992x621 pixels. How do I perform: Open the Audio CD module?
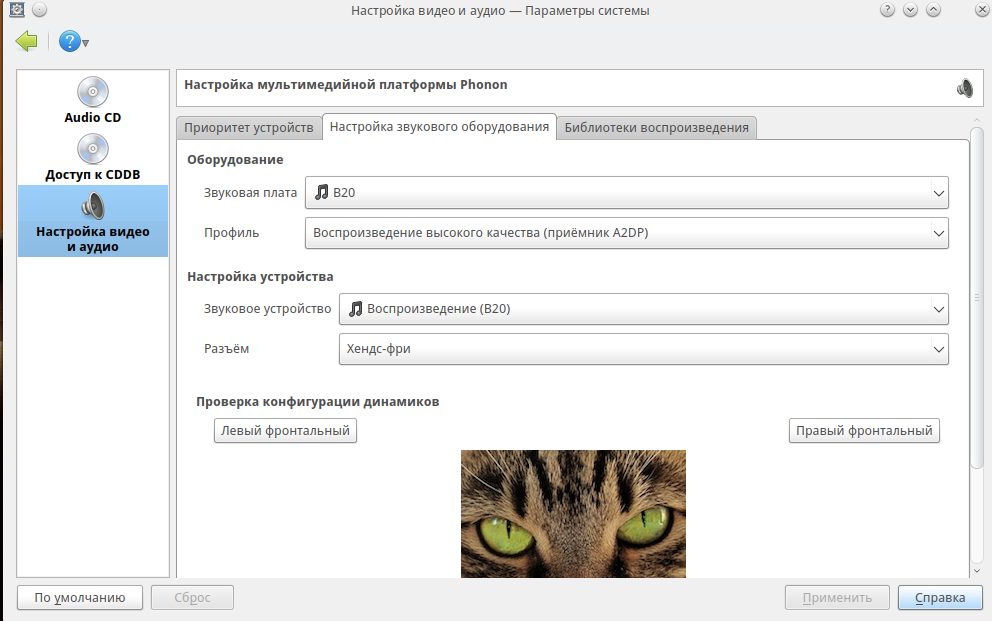coord(92,100)
